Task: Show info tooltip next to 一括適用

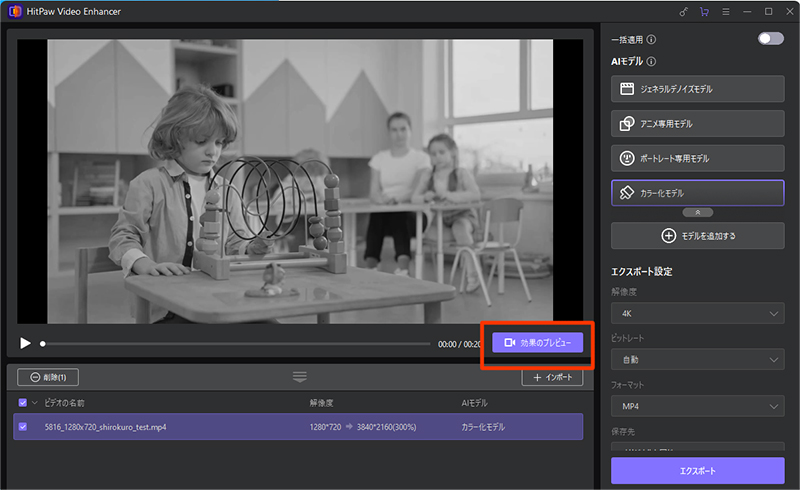Action: pyautogui.click(x=651, y=40)
